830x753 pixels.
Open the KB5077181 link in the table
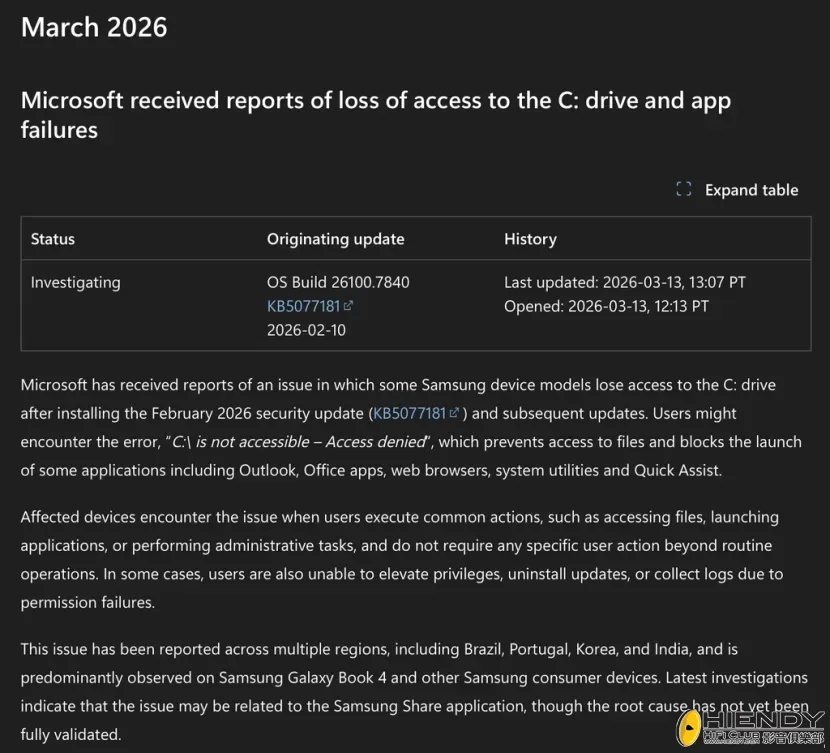click(x=303, y=306)
